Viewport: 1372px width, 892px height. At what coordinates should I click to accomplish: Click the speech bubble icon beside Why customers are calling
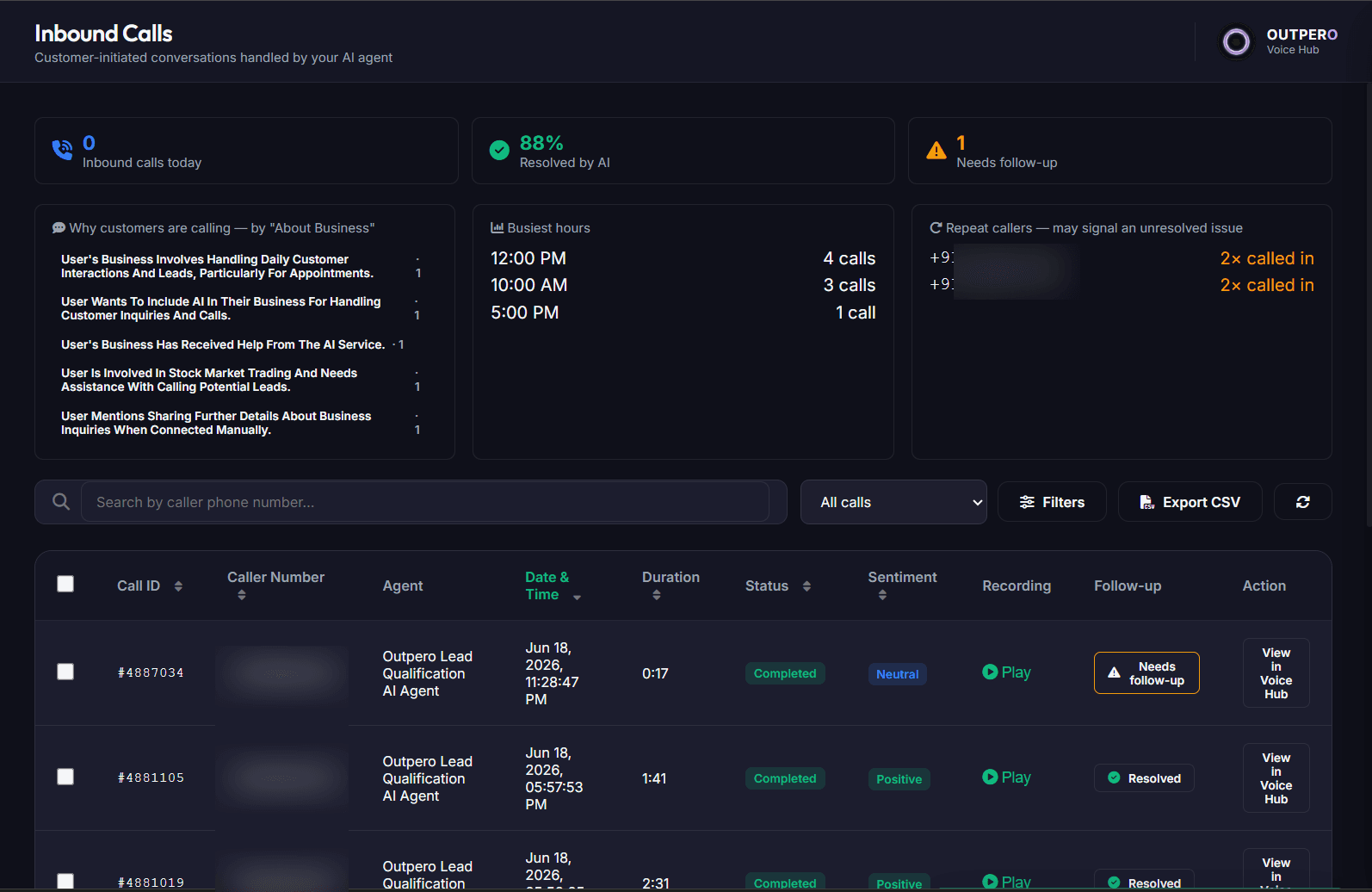(x=59, y=228)
